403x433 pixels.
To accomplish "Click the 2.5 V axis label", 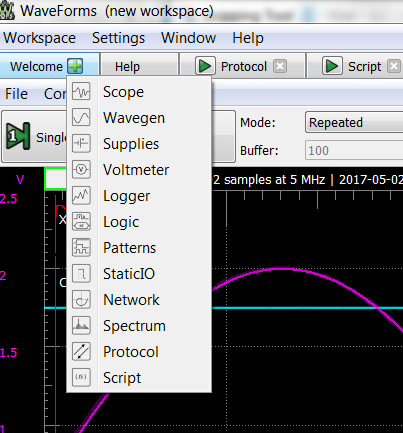I will click(x=8, y=199).
